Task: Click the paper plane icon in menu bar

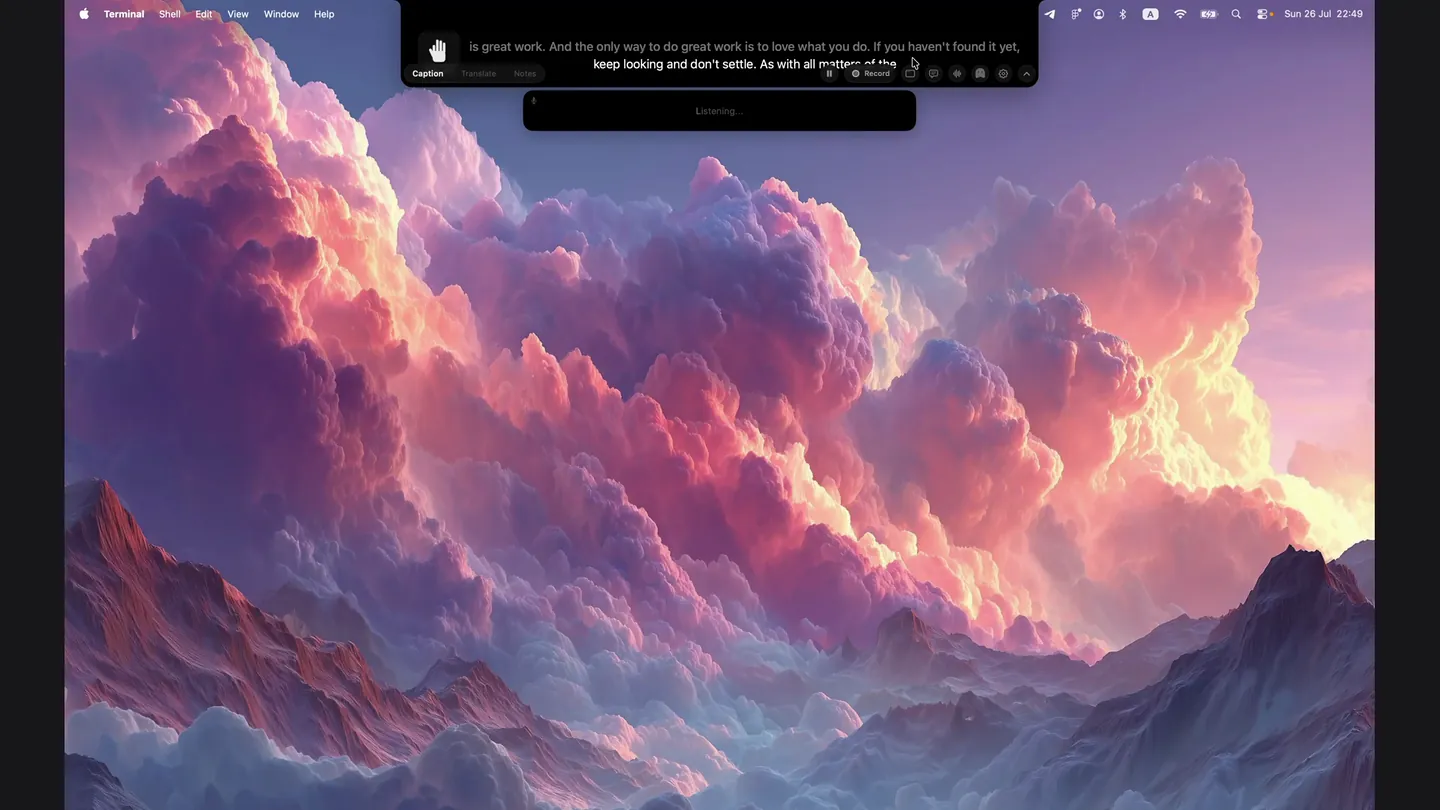Action: (x=1049, y=14)
